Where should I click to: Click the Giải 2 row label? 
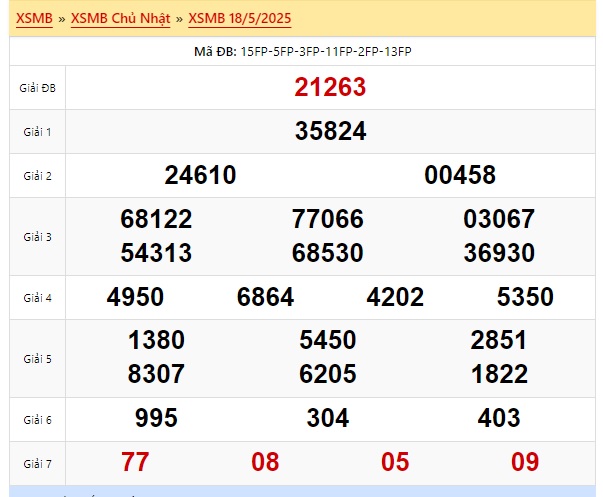coord(37,176)
